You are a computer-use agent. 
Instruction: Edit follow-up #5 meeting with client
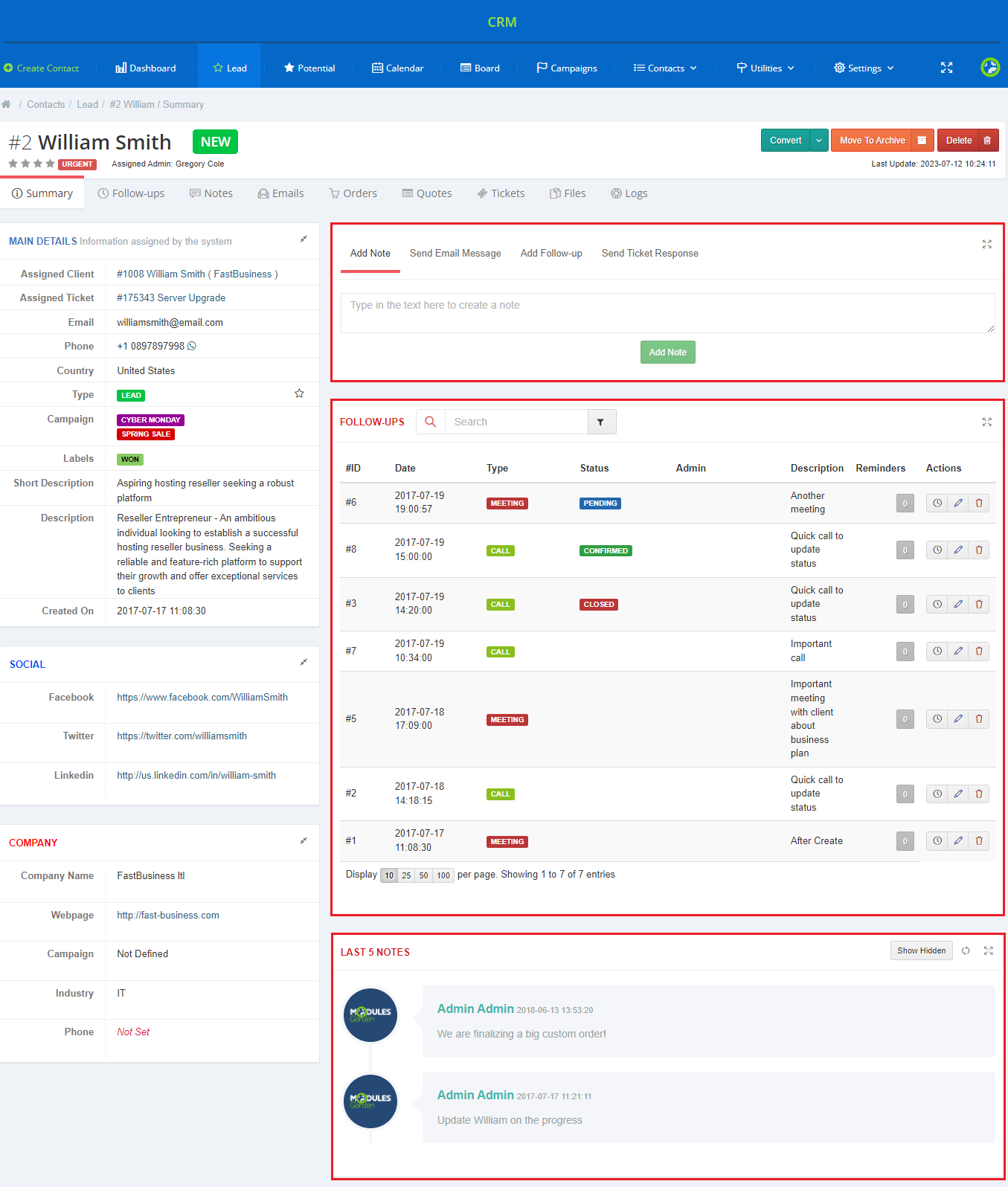(x=958, y=718)
